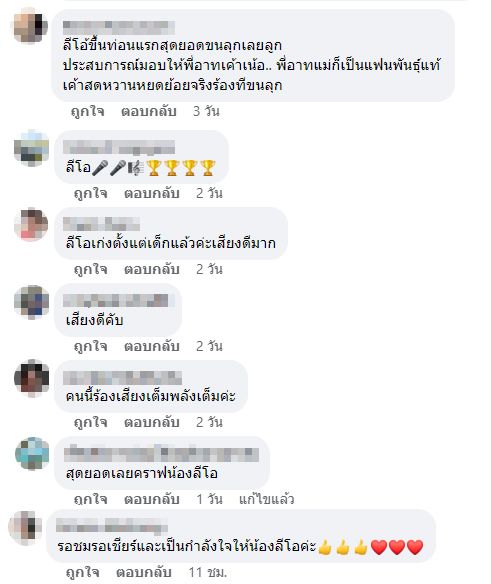Click the แก้ไขแล้ว edited label
The width and height of the screenshot is (491, 584).
pos(266,499)
